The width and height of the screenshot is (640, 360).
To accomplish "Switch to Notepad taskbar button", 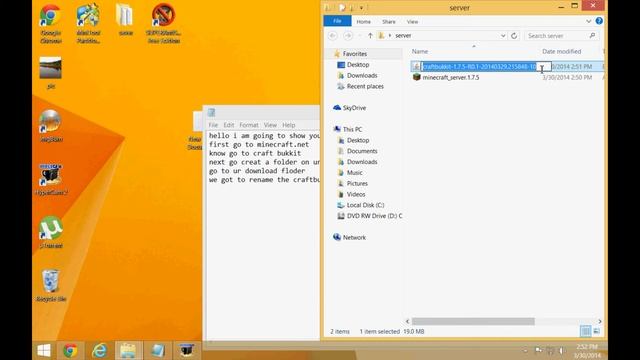I will pos(158,350).
